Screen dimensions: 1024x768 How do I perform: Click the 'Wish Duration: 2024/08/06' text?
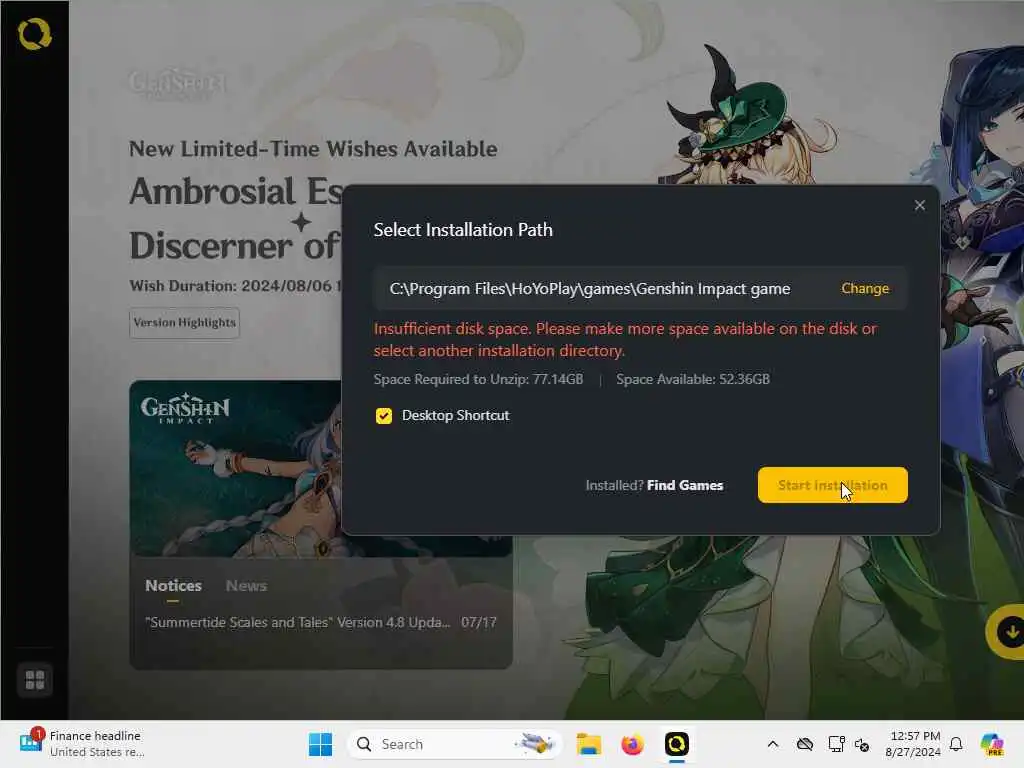235,286
